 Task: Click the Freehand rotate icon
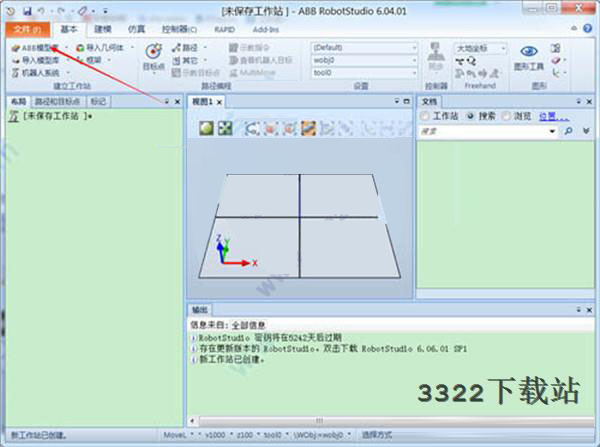click(x=471, y=60)
